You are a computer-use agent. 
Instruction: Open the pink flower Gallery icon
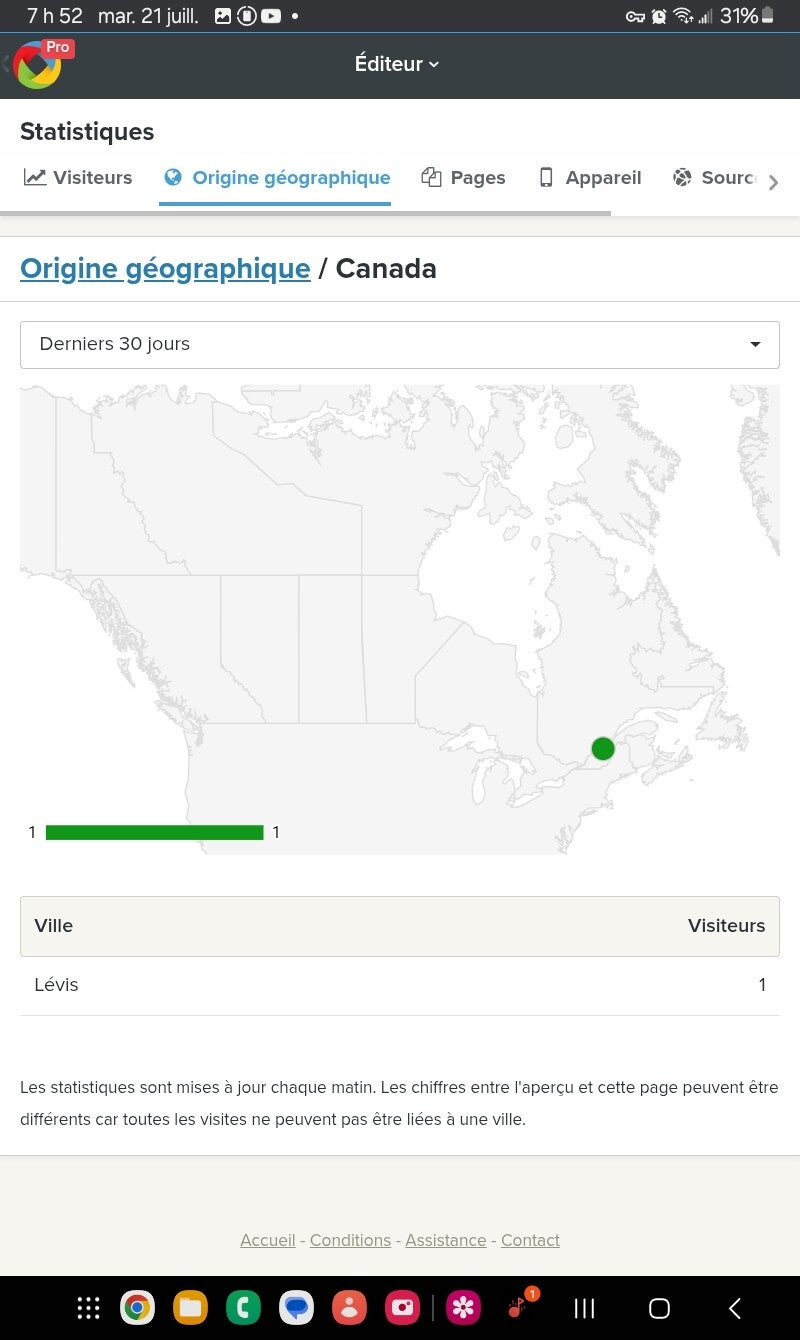(463, 1307)
